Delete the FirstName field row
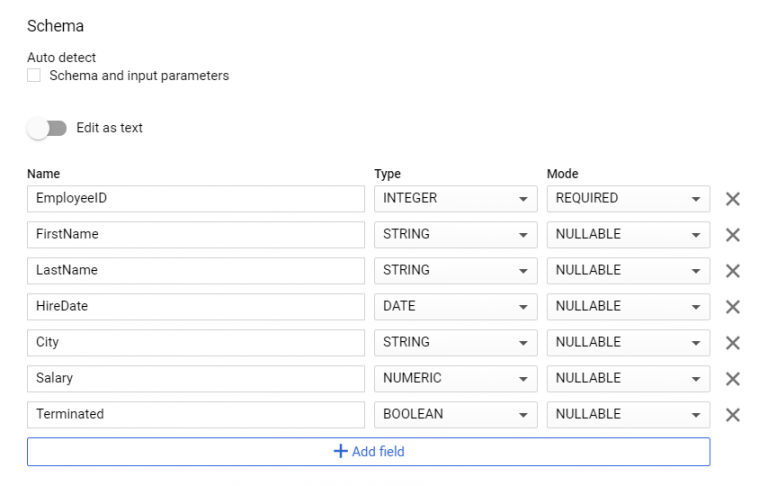The width and height of the screenshot is (768, 486). pos(732,235)
